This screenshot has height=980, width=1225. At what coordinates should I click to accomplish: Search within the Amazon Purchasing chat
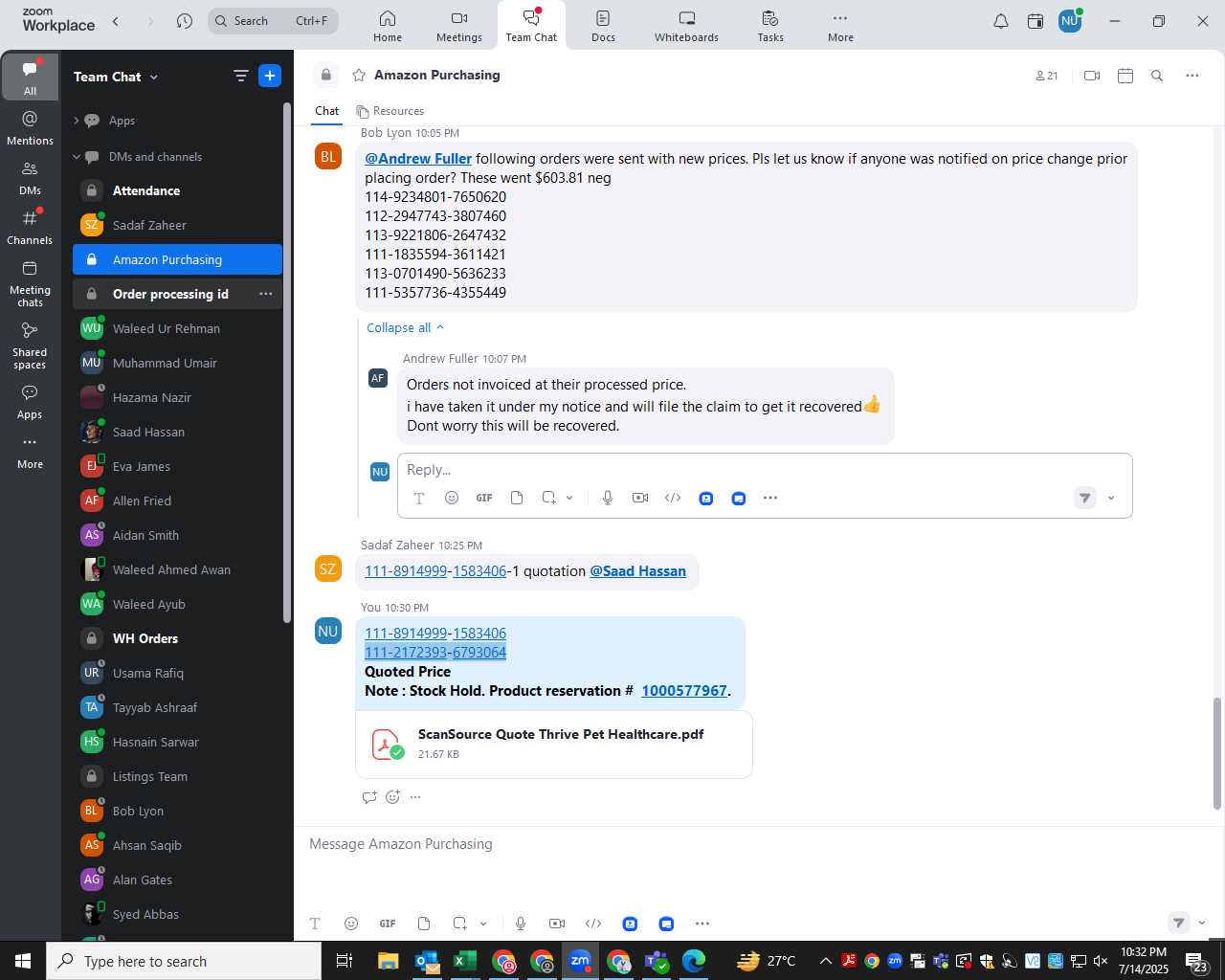click(1157, 76)
